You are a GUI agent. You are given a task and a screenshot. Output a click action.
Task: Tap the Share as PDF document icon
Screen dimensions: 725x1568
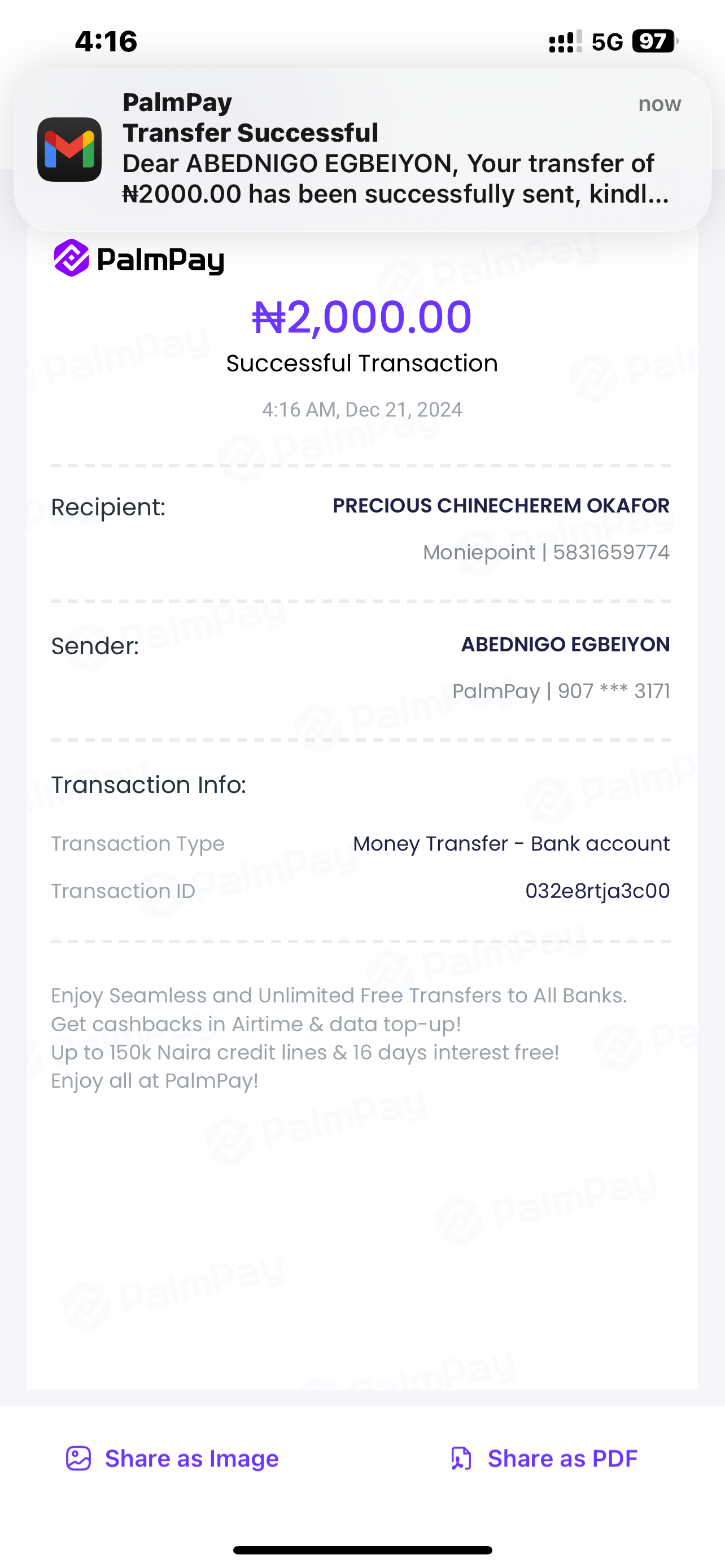461,1458
